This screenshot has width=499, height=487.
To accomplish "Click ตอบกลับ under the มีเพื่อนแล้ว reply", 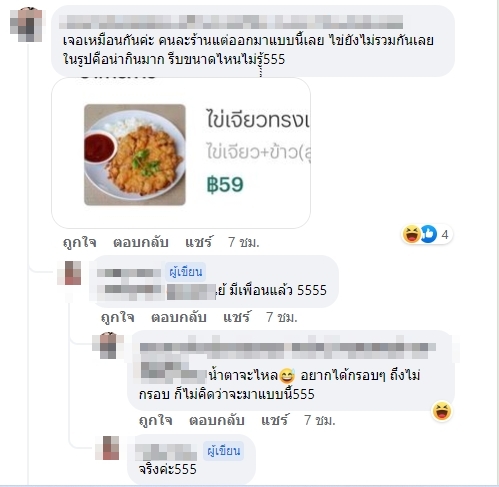I will 179,317.
